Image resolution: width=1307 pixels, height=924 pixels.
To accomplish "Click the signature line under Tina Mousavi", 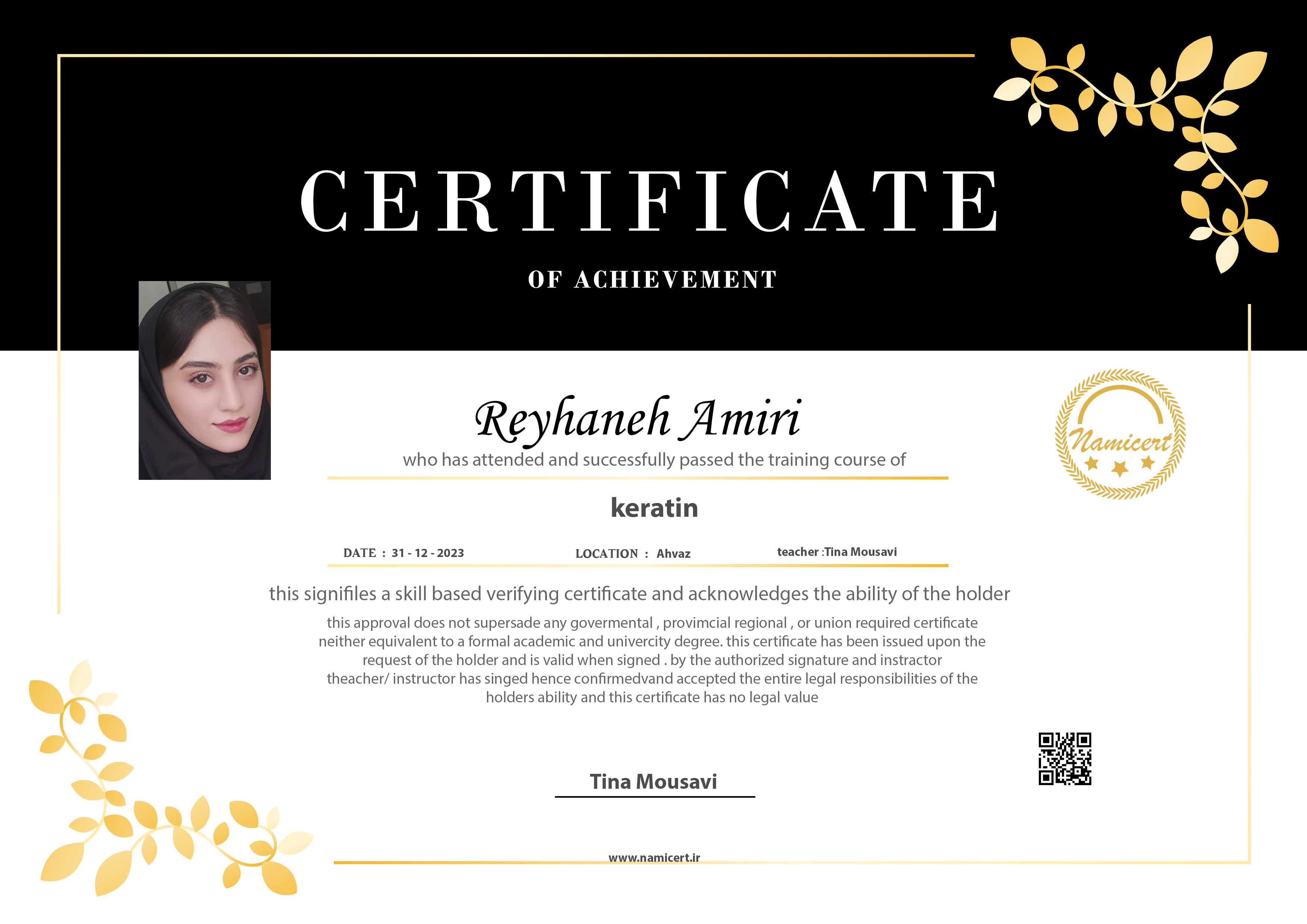I will pos(655,797).
